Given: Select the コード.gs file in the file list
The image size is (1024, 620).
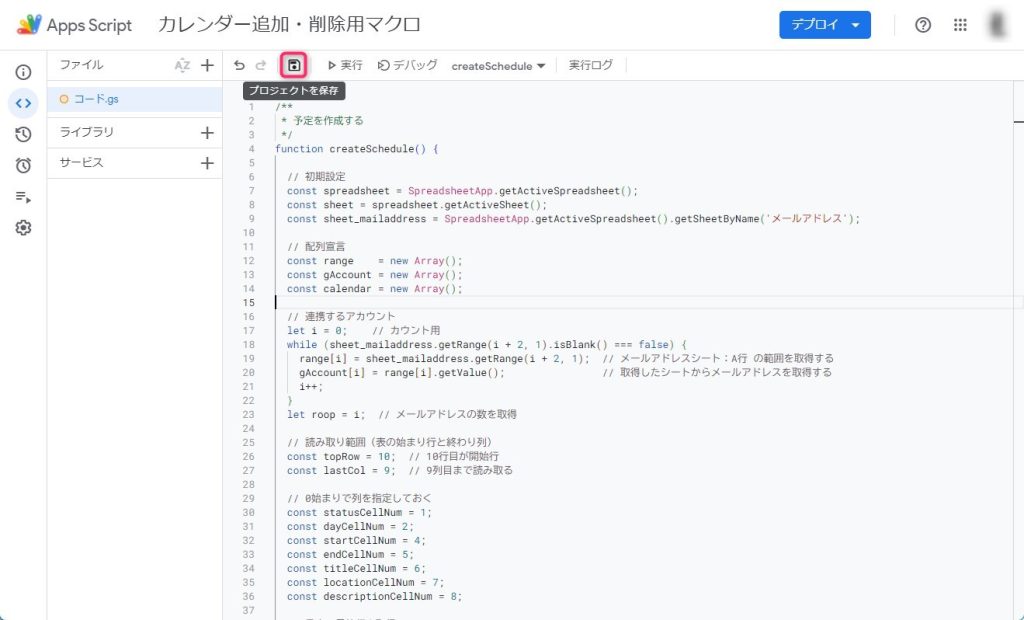Looking at the screenshot, I should click(x=96, y=99).
